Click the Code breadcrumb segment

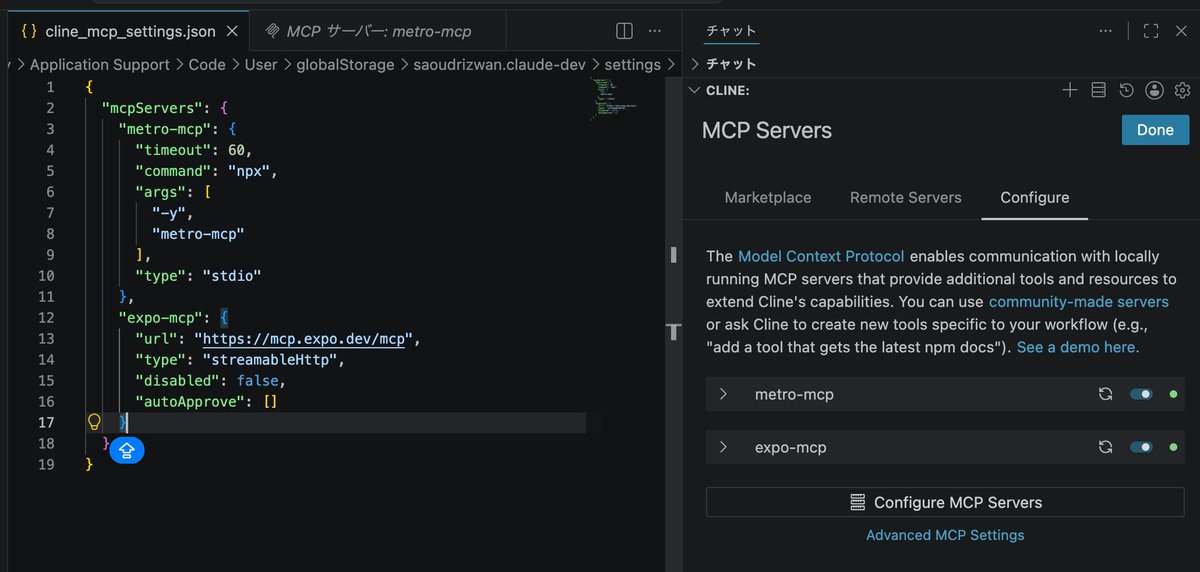207,64
